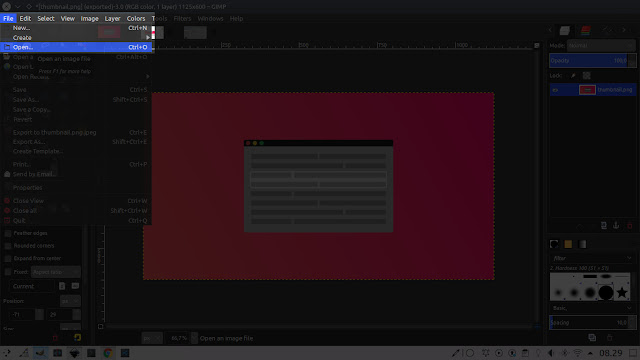Switch to the Brushes tab icon

[554, 244]
